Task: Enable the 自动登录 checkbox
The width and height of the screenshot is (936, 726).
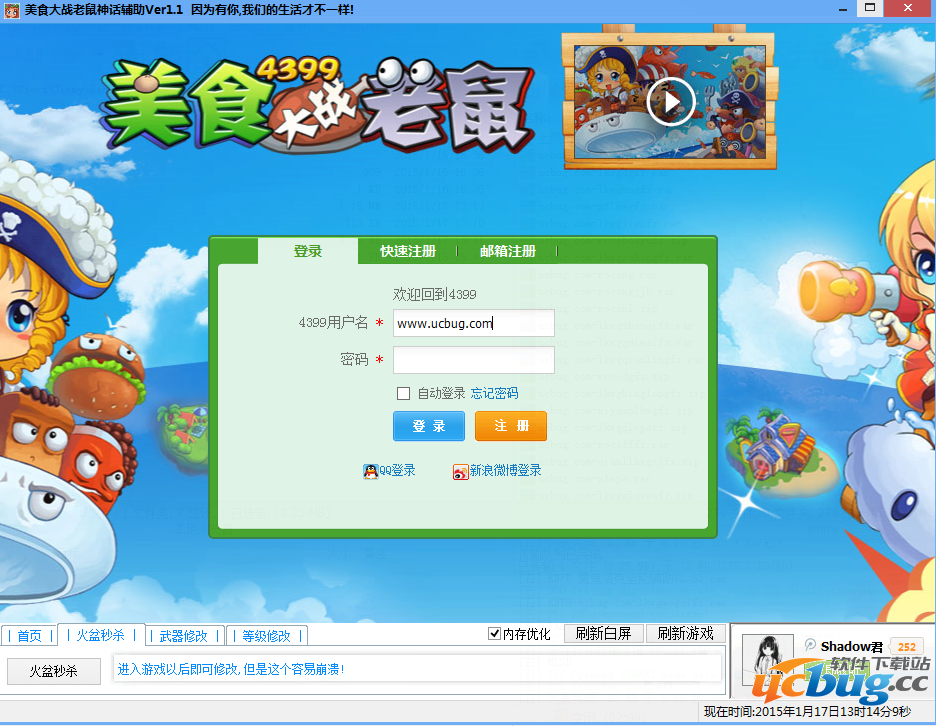Action: tap(404, 394)
